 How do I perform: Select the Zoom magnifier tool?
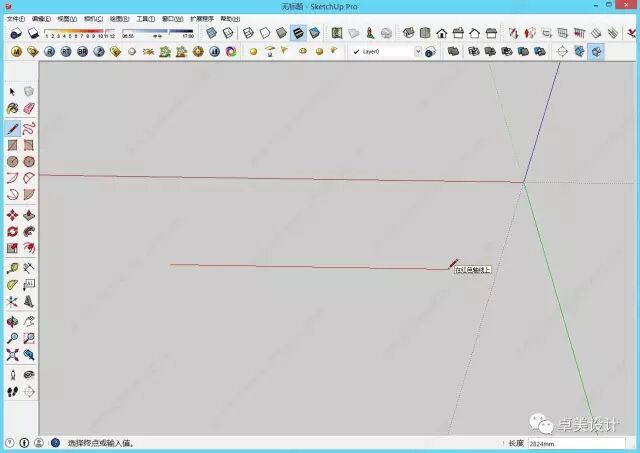click(x=12, y=338)
